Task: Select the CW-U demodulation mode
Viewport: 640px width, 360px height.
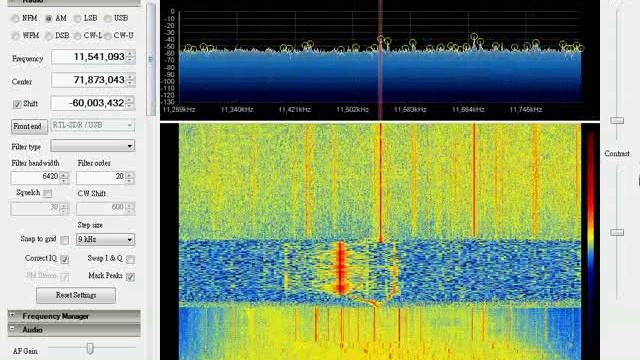Action: [x=108, y=36]
